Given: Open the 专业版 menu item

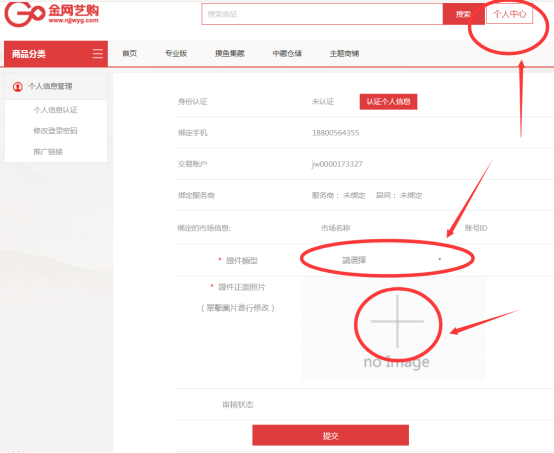Looking at the screenshot, I should pyautogui.click(x=176, y=53).
